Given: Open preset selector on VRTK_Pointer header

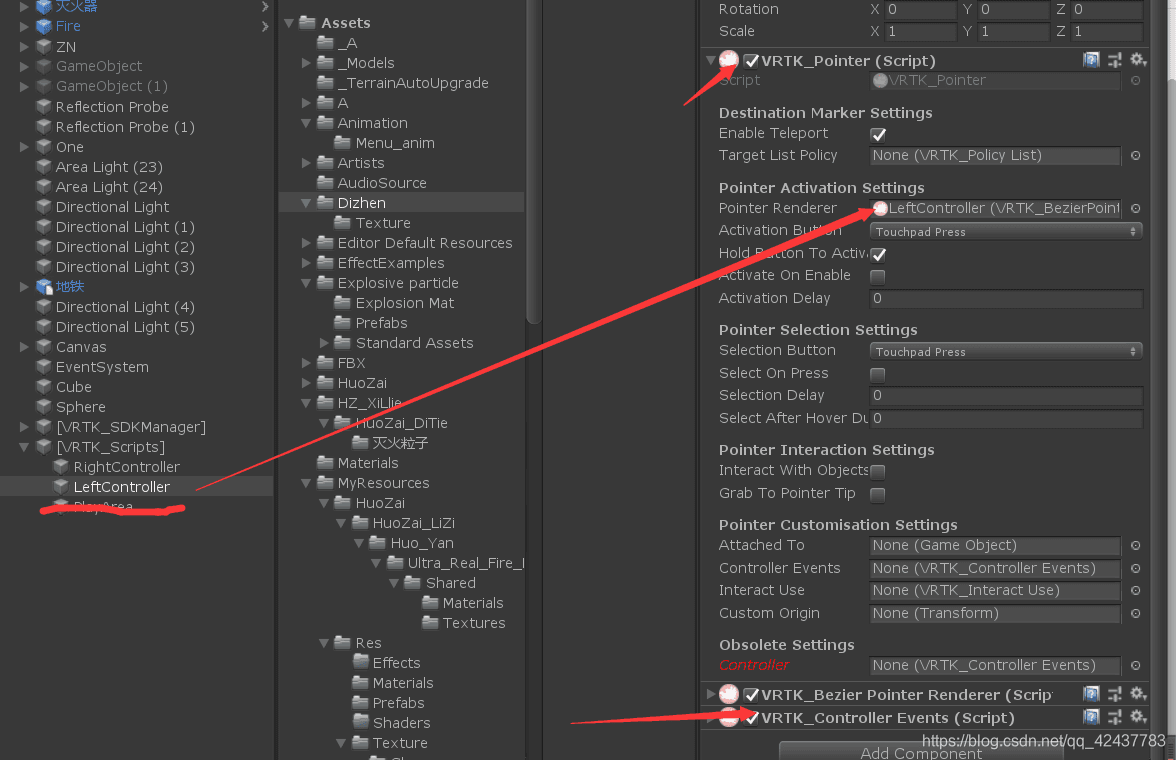Looking at the screenshot, I should [x=1115, y=61].
